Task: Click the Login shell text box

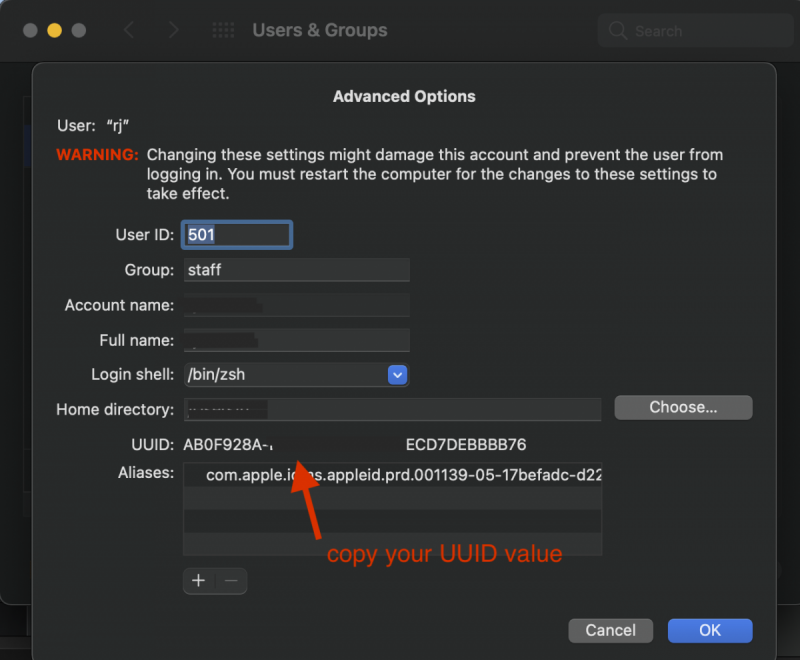Action: pos(284,375)
